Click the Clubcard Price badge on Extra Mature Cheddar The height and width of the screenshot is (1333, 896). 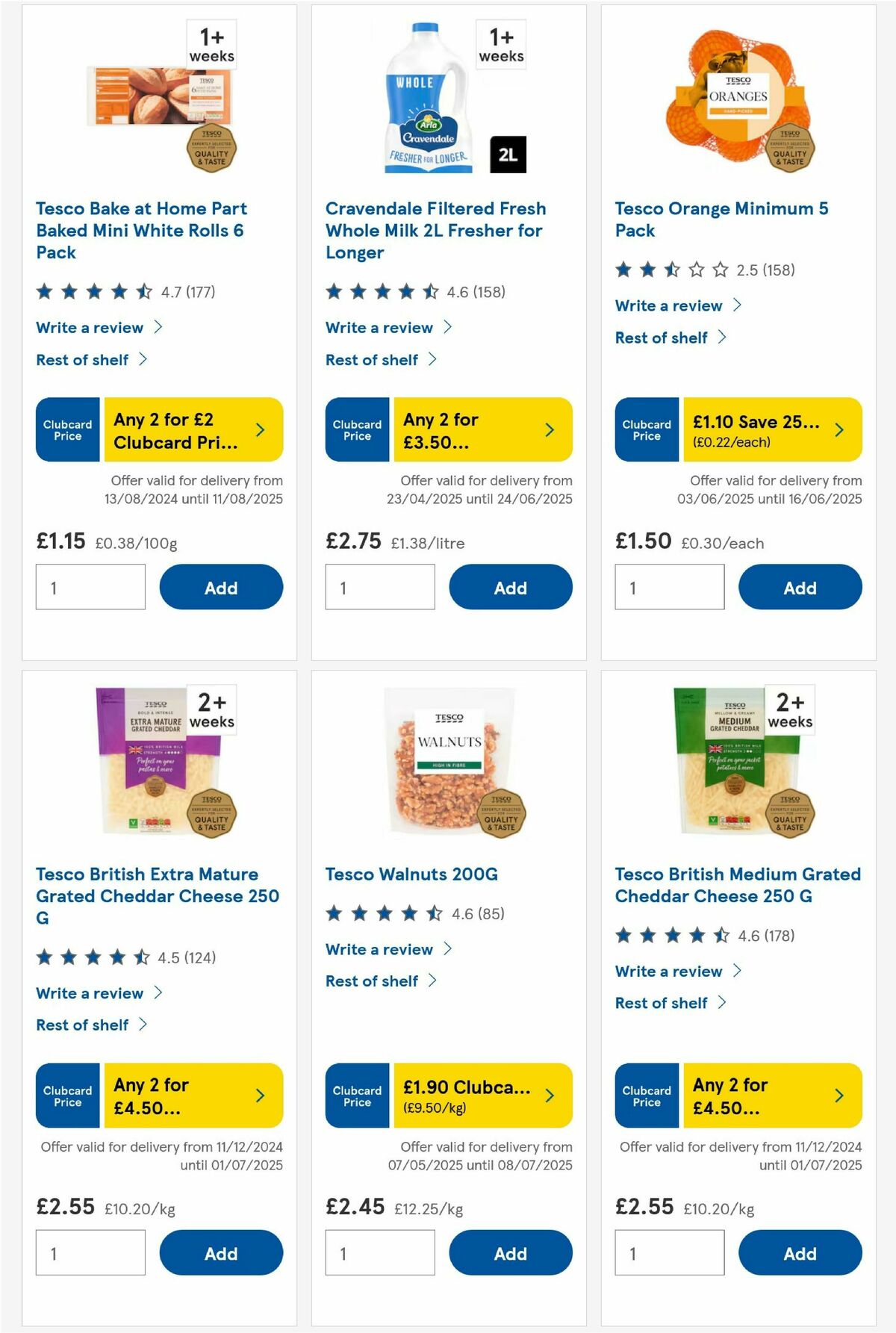(67, 1096)
